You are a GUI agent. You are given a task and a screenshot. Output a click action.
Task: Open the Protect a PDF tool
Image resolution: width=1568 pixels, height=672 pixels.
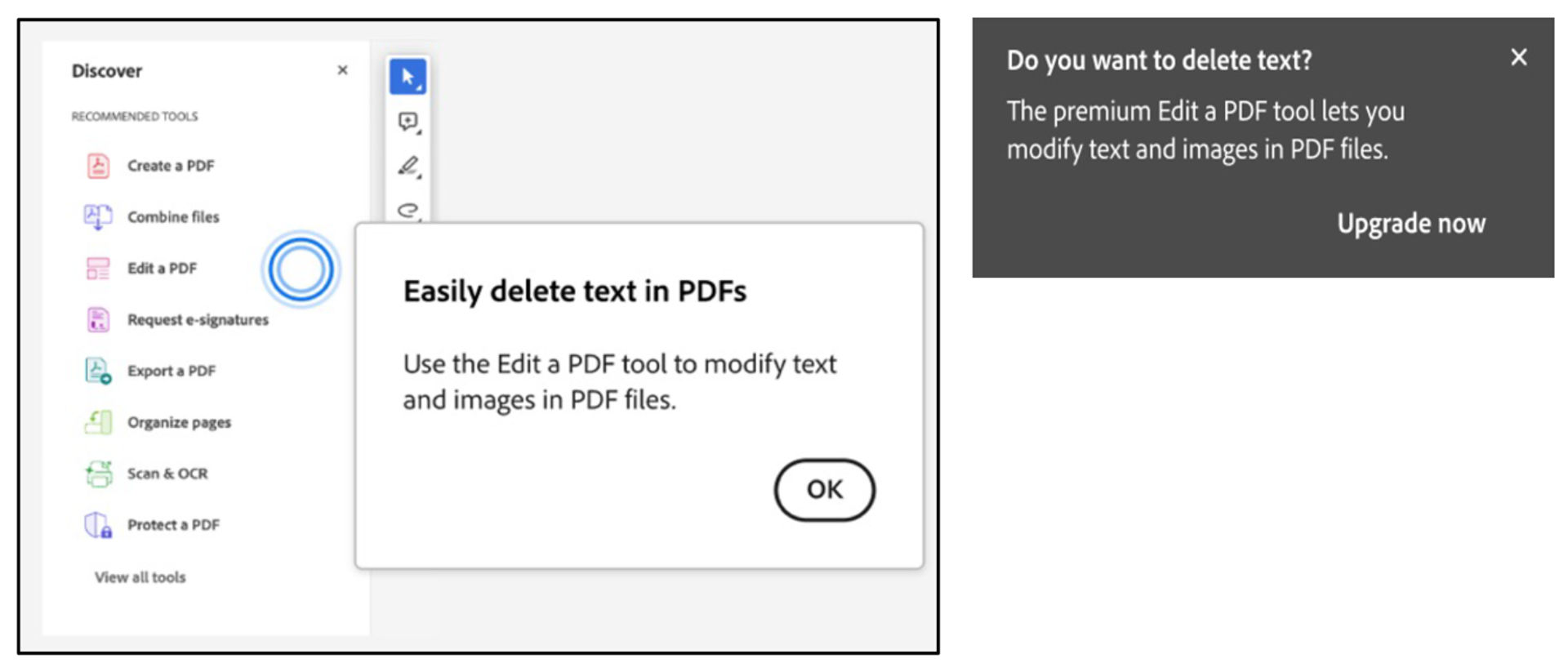[173, 525]
